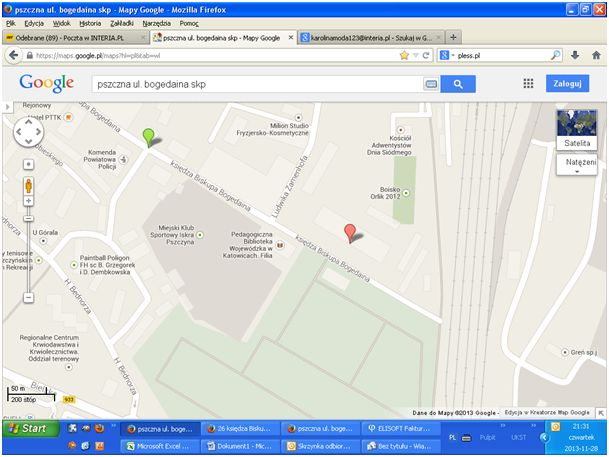
Task: Click the zoom slider handle
Action: point(28,219)
